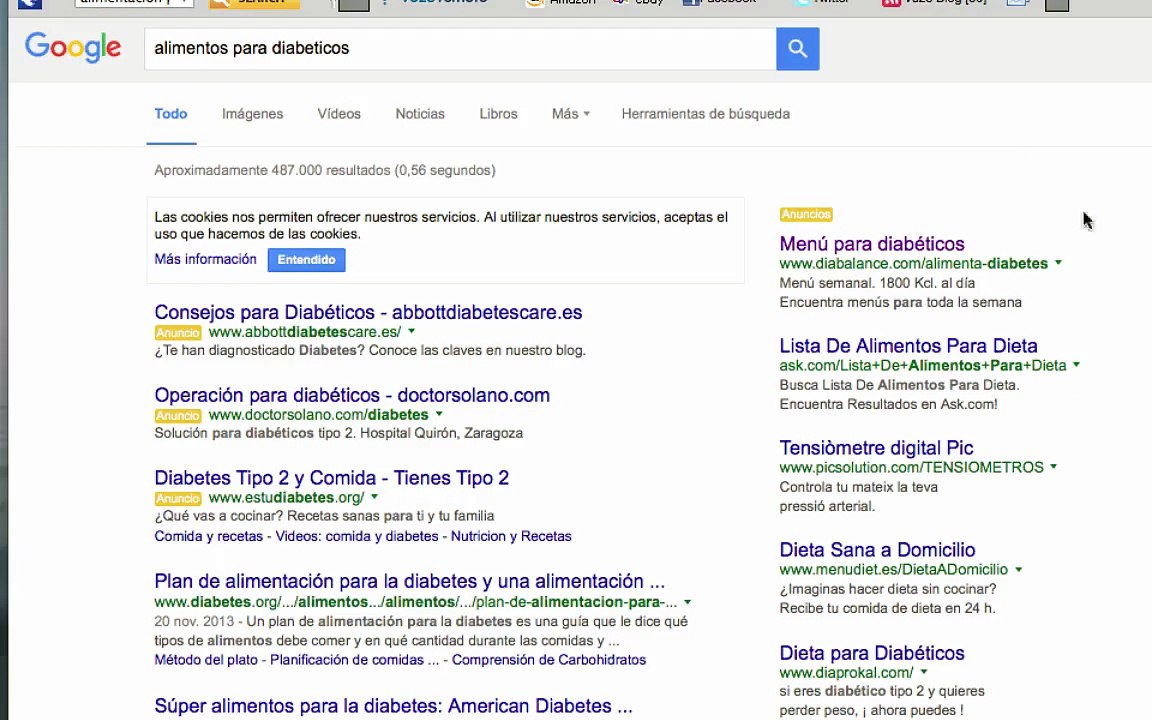Click the yellow Anuncios label in sidebar
Screen dimensions: 1152x720
tap(806, 215)
